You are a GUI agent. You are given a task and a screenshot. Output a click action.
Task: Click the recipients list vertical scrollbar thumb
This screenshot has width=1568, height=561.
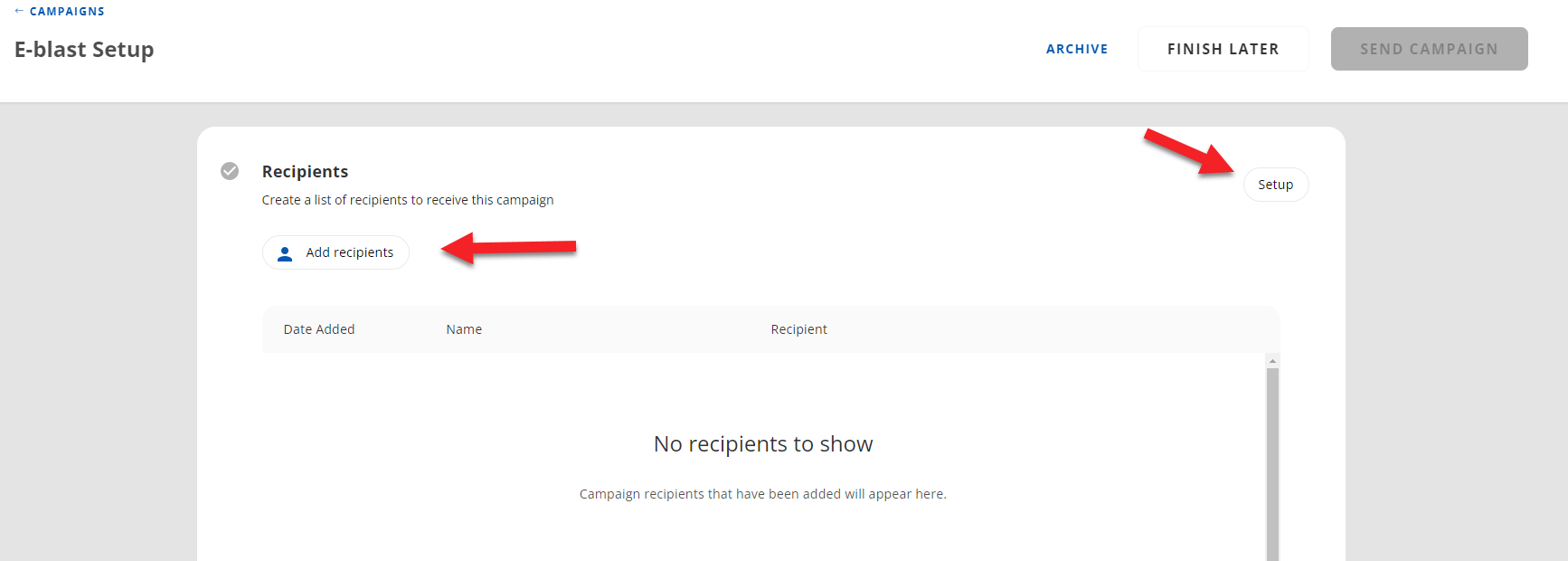(x=1272, y=461)
